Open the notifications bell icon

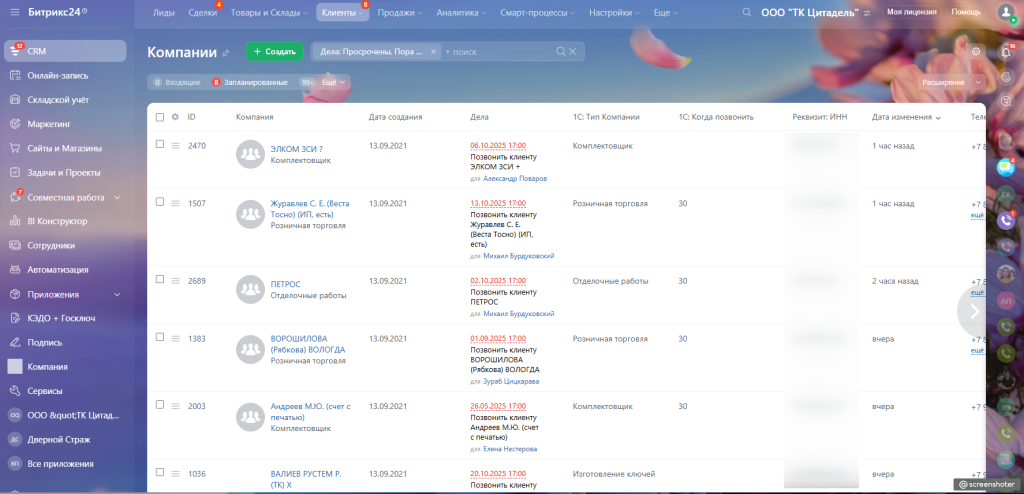[1006, 50]
